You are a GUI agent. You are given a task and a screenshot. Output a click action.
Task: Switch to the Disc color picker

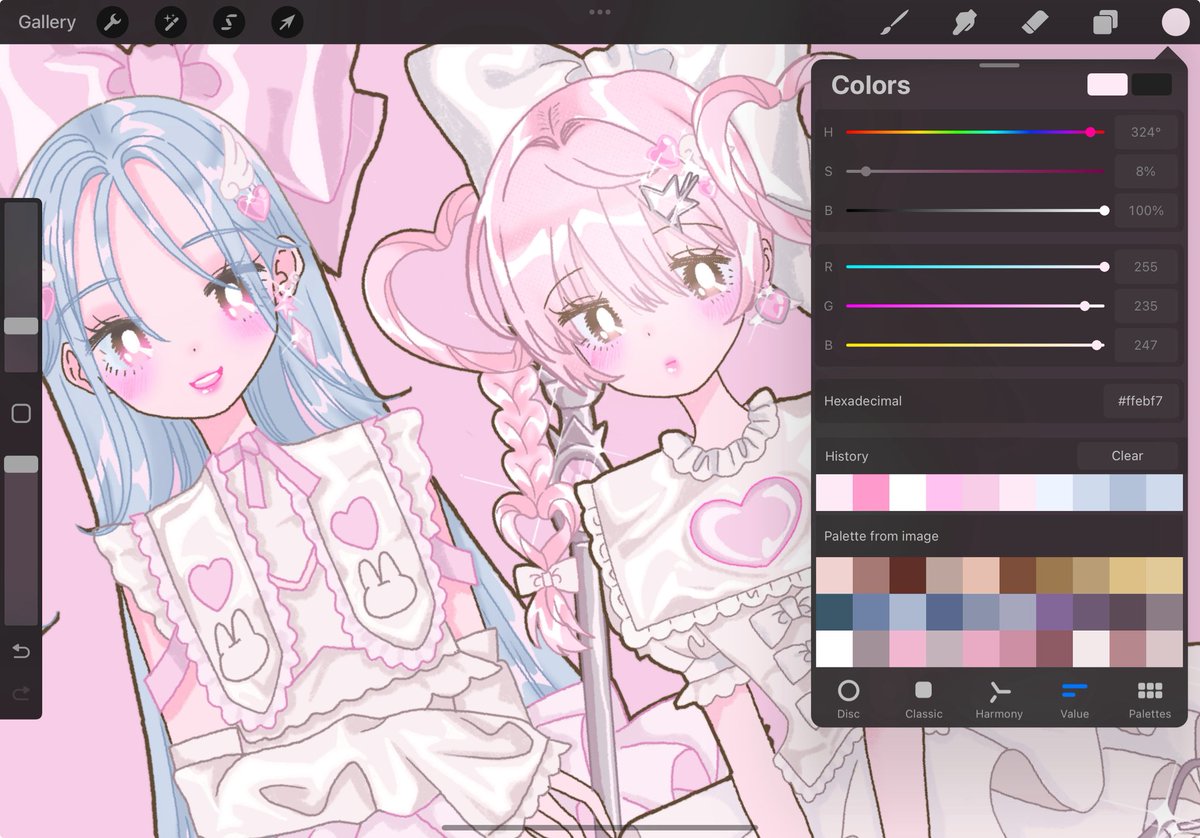tap(848, 697)
